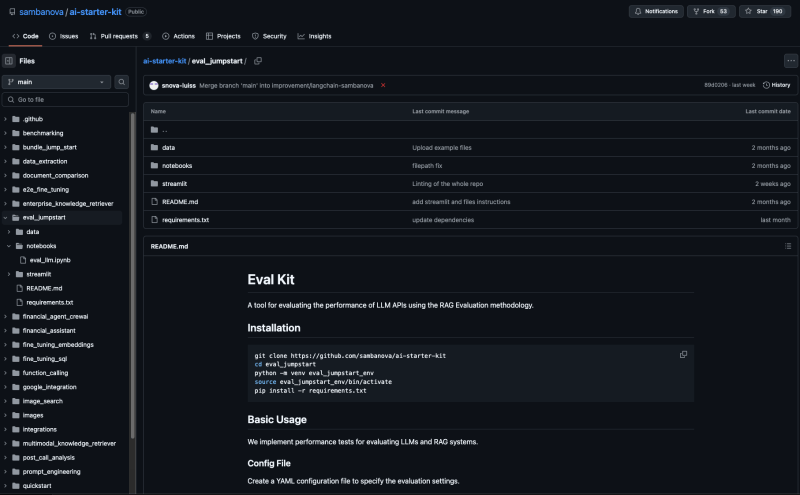Open fine_tuning_embeddings folder in tree
Image resolution: width=800 pixels, height=495 pixels.
pos(58,344)
